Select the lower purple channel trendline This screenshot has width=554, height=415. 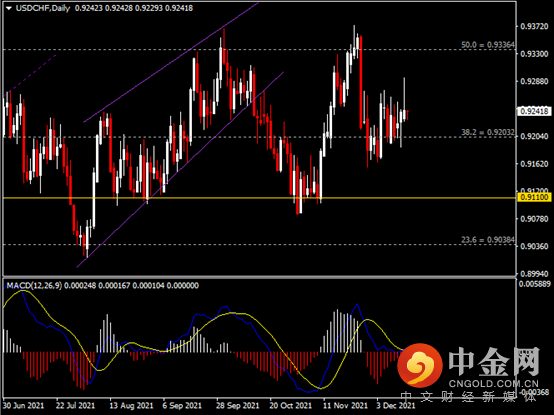point(180,170)
